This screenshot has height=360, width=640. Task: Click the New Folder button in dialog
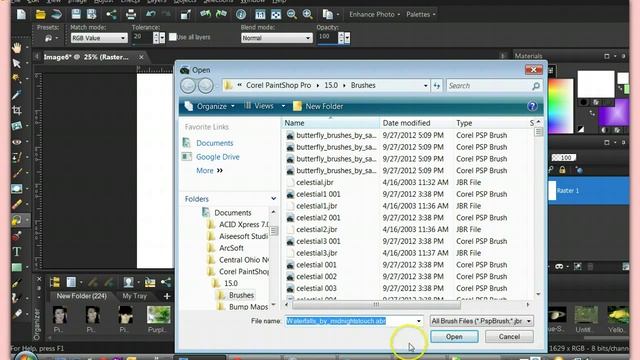click(318, 106)
